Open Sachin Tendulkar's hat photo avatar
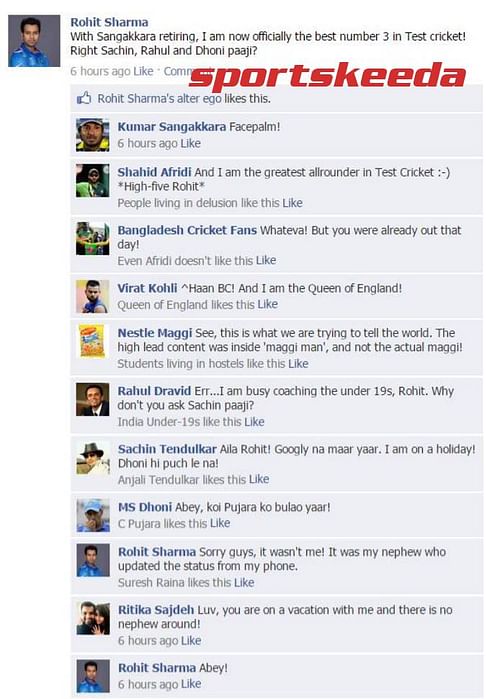 [x=92, y=458]
